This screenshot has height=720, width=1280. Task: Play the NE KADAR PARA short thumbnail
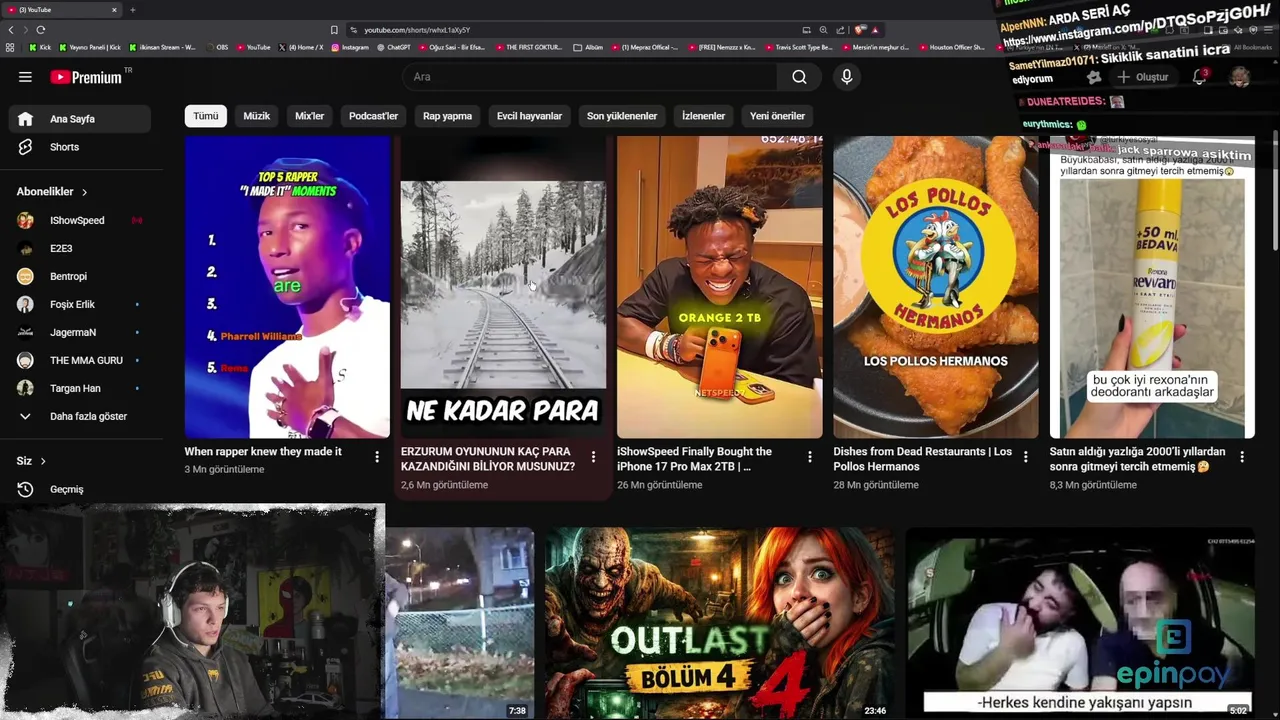[503, 287]
